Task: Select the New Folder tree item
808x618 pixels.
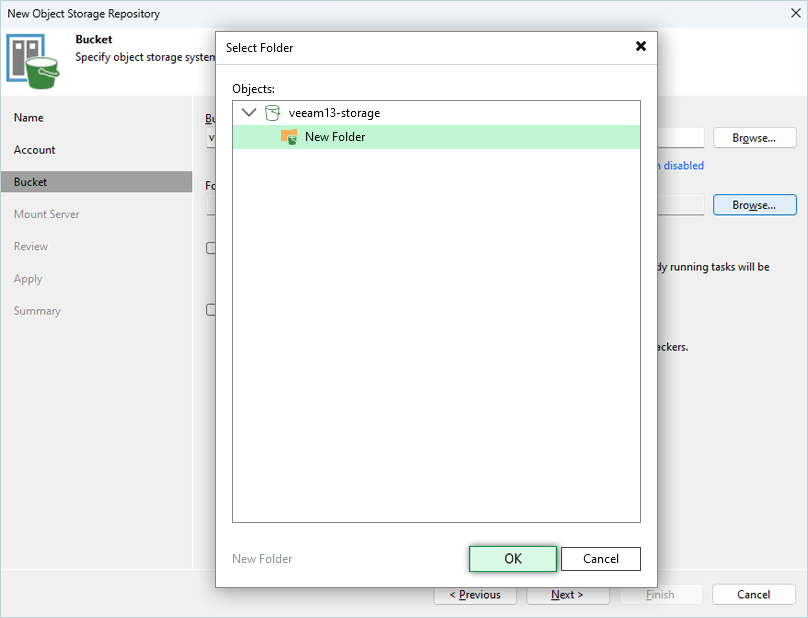Action: 335,137
